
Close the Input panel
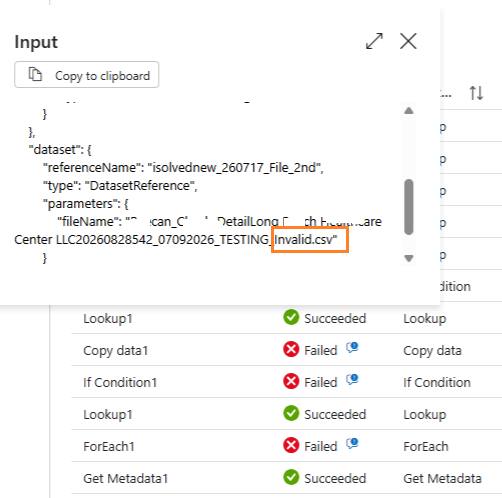(408, 41)
